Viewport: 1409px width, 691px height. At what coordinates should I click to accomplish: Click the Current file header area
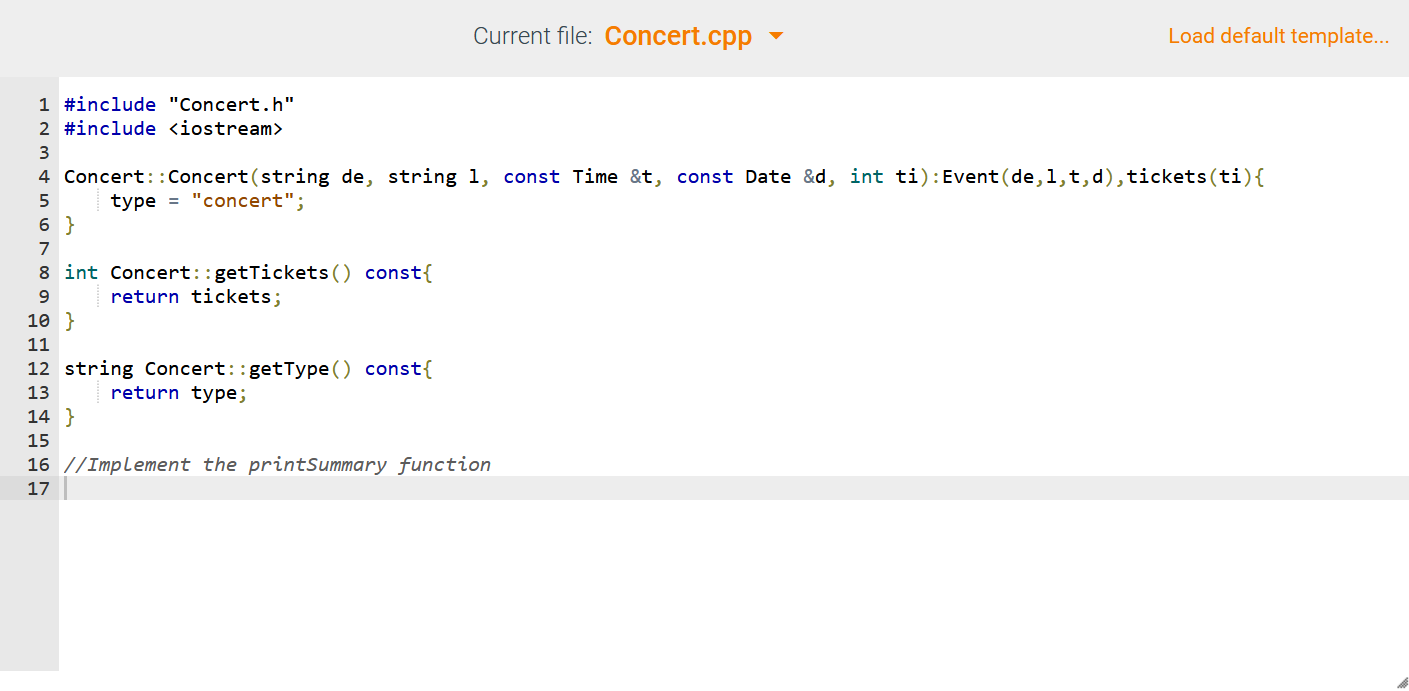(x=531, y=36)
